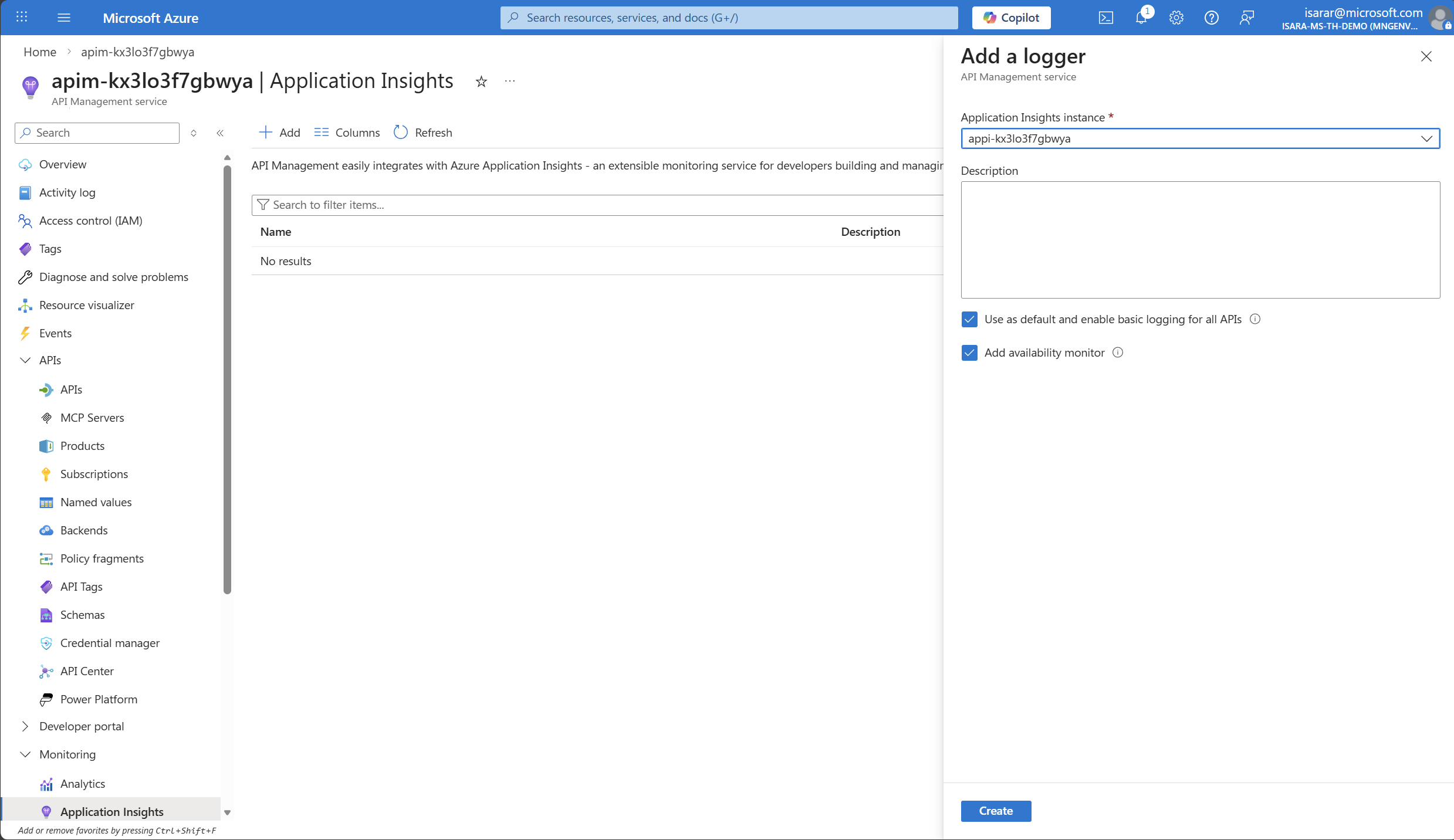The image size is (1454, 840).
Task: Open the hamburger portal menu
Action: click(x=64, y=18)
